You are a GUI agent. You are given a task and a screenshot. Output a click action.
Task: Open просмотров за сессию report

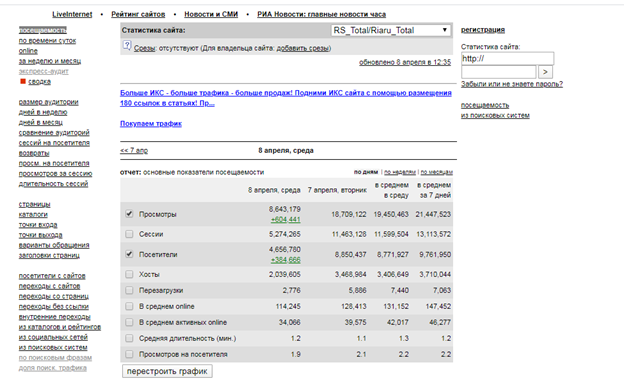click(x=55, y=174)
